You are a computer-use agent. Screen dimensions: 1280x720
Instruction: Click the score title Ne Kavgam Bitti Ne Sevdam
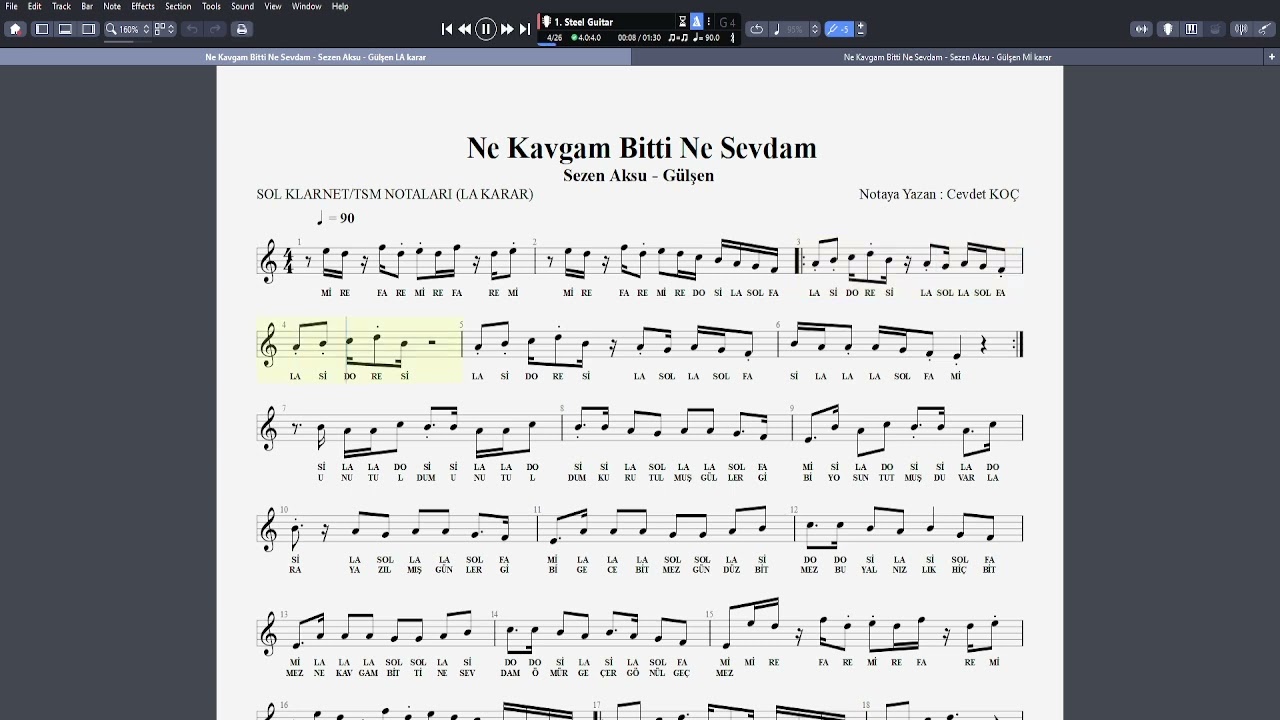pos(641,148)
